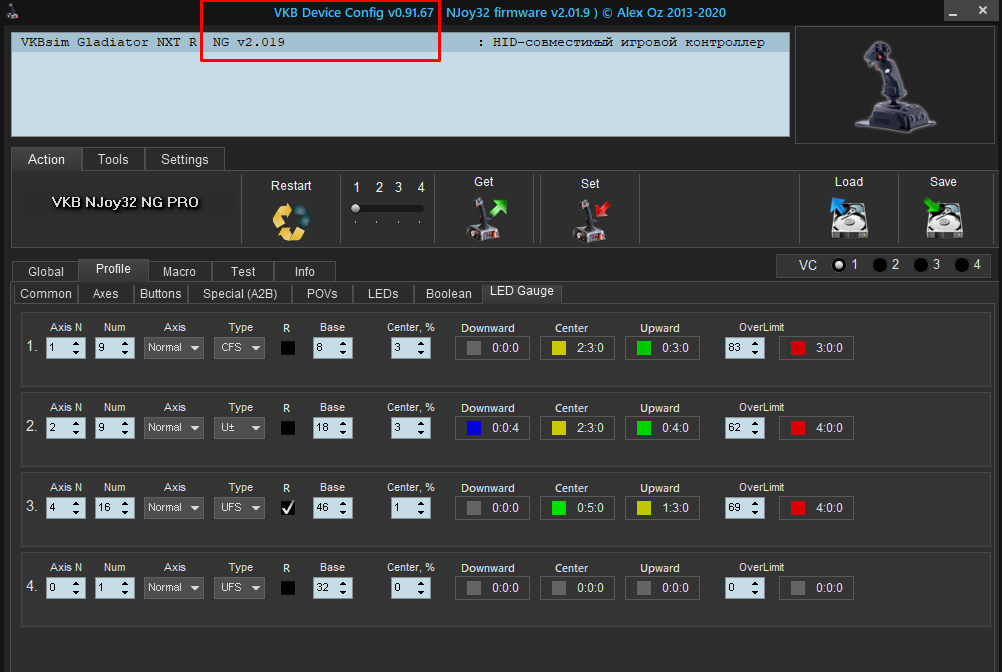Viewport: 1002px width, 672px height.
Task: Click the joystick device image
Action: (x=894, y=87)
